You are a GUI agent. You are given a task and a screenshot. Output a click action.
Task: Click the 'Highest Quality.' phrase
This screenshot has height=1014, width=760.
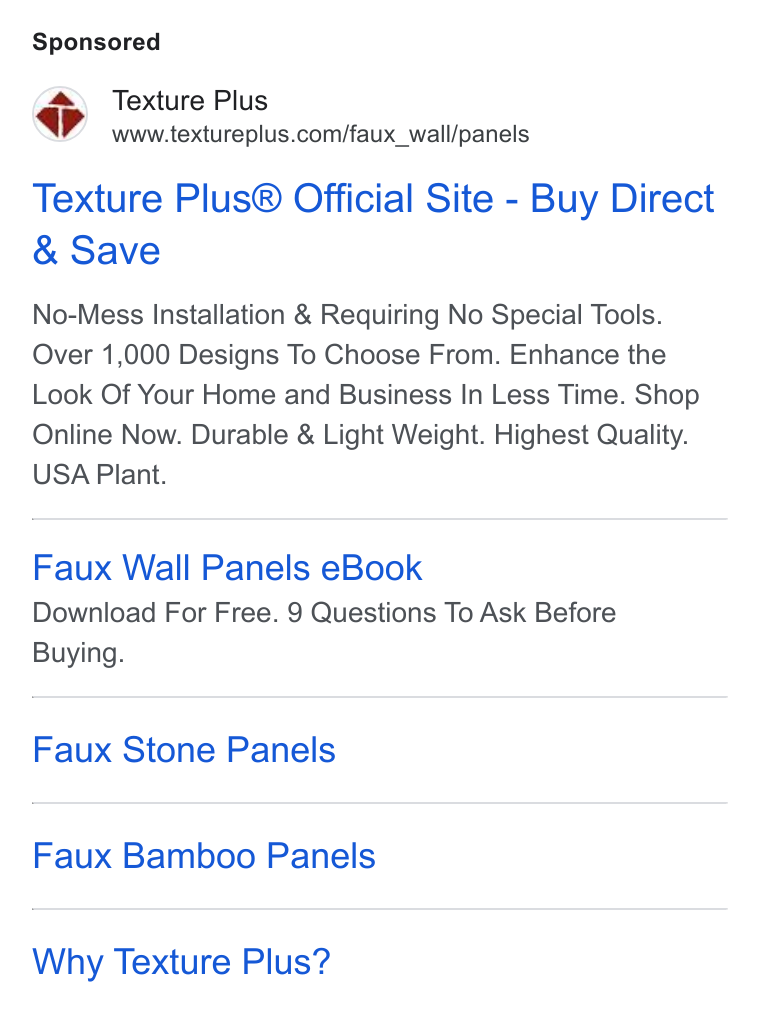(x=591, y=435)
